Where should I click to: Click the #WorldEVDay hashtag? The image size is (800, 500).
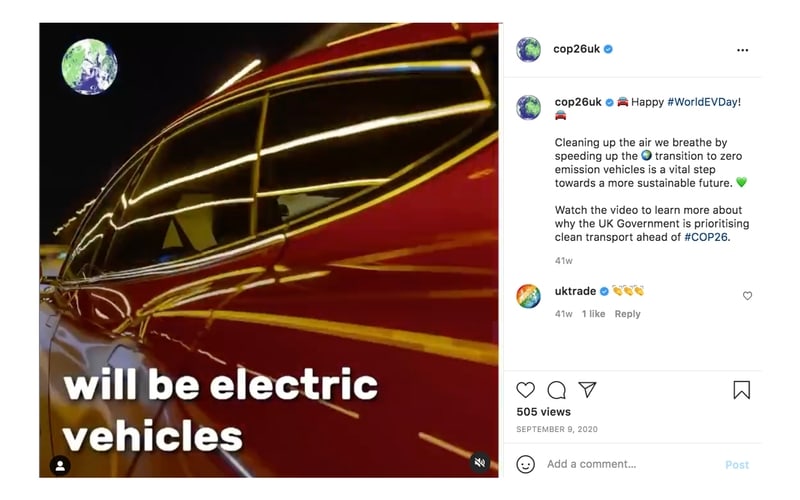(703, 102)
